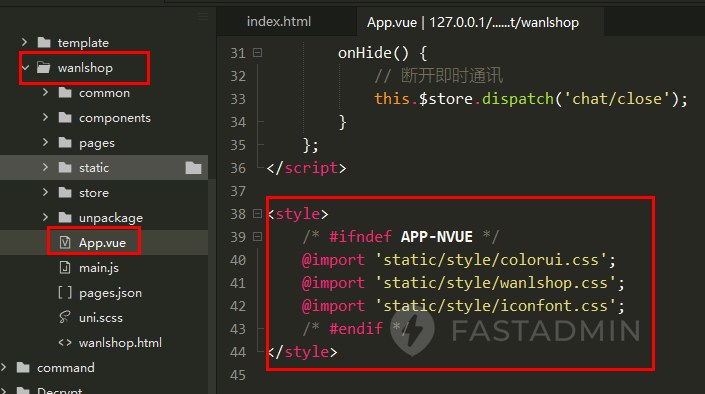Select the command folder label

66,368
